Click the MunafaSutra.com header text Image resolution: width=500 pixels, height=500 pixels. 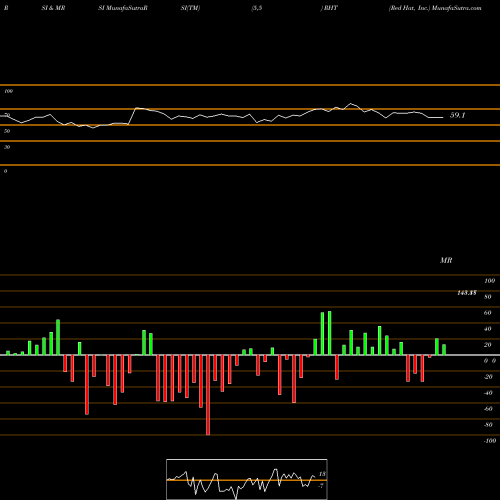[x=456, y=8]
